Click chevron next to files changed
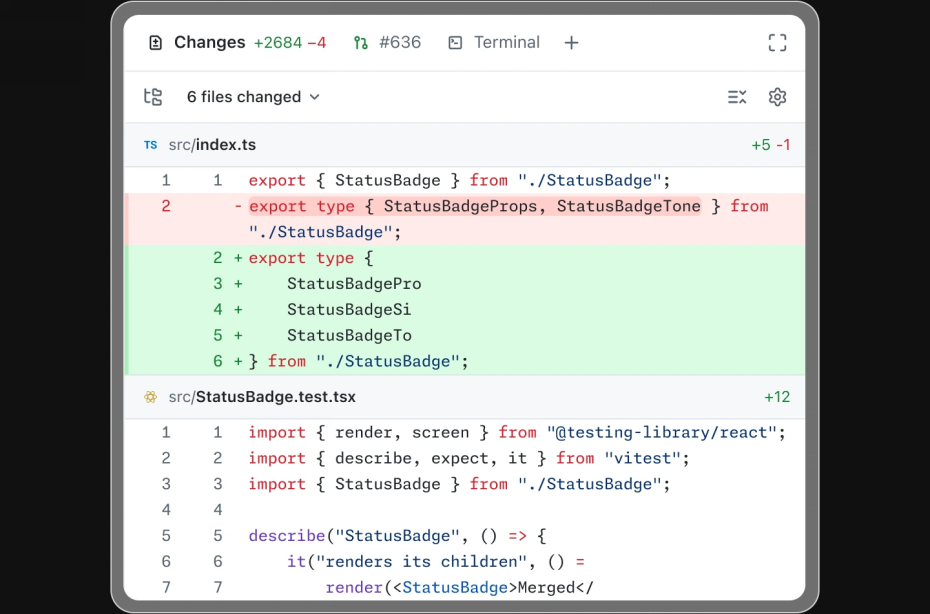Viewport: 930px width, 614px height. 315,97
